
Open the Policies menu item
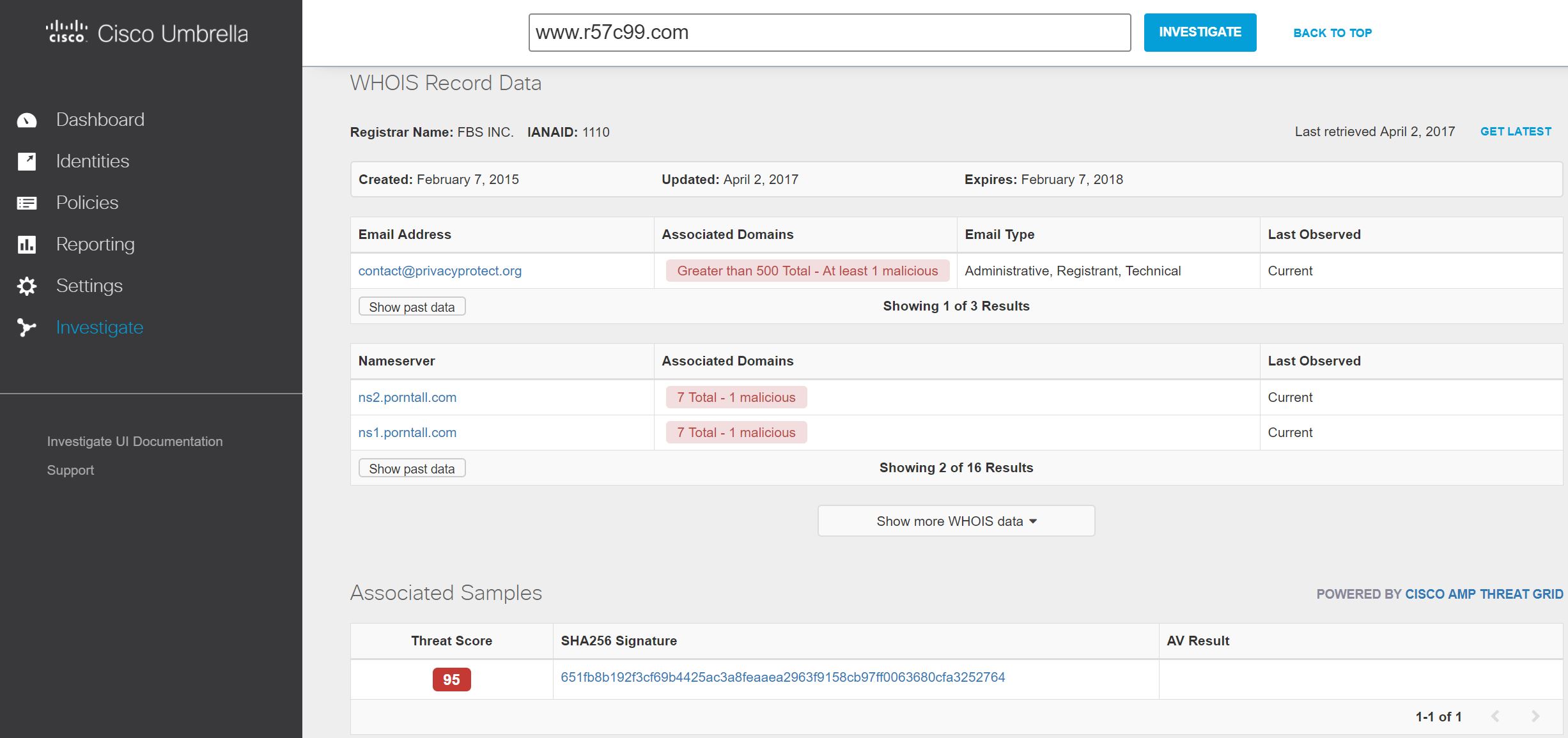87,203
